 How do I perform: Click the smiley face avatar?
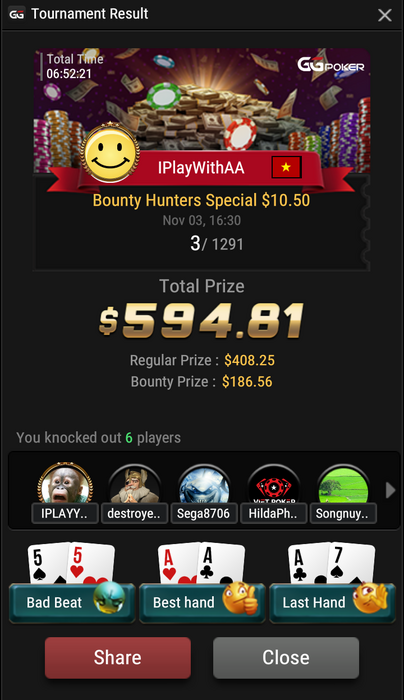click(x=111, y=153)
